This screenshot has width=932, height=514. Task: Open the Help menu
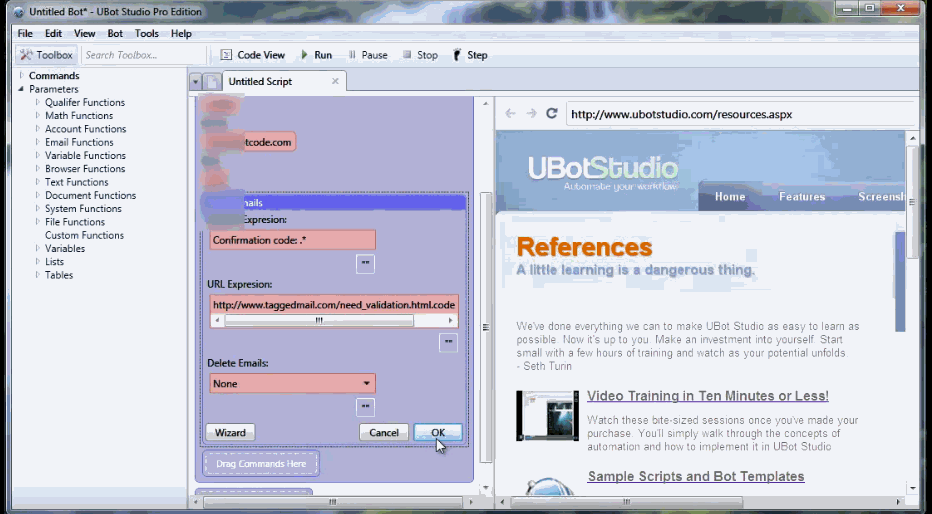pos(181,33)
